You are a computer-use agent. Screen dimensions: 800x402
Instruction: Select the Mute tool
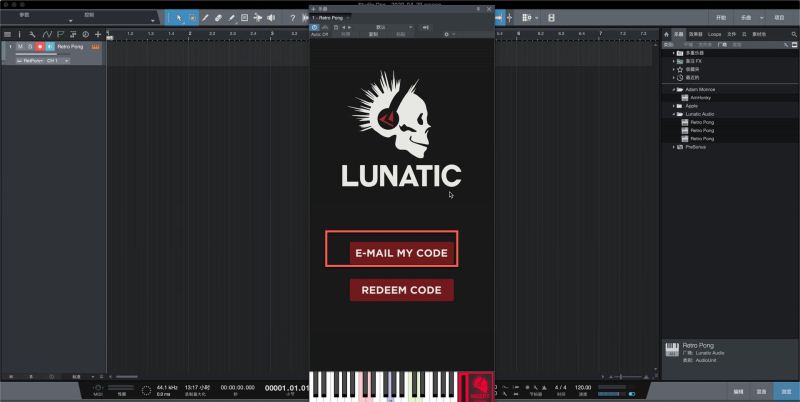[244, 18]
